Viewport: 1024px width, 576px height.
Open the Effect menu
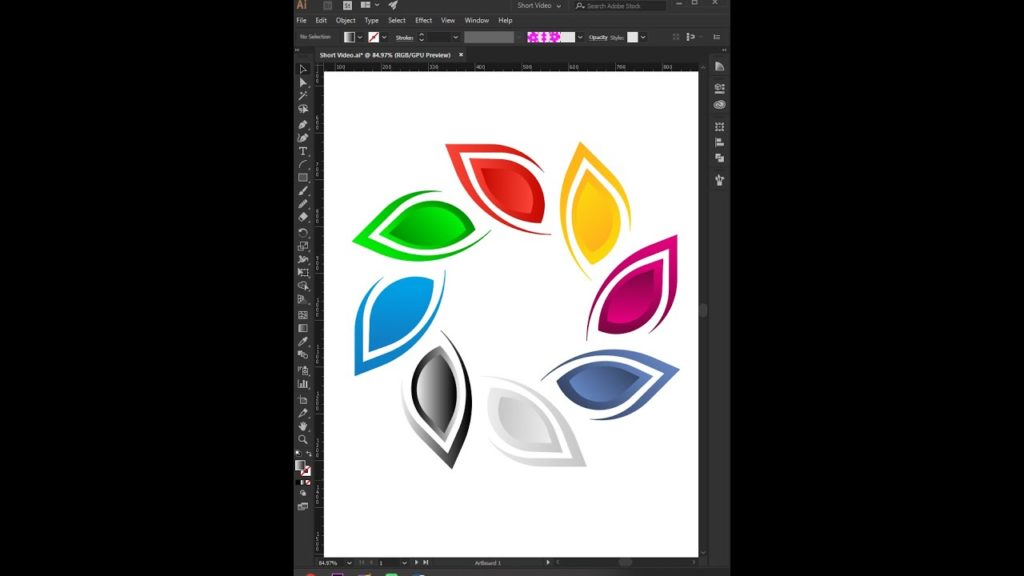pos(423,20)
